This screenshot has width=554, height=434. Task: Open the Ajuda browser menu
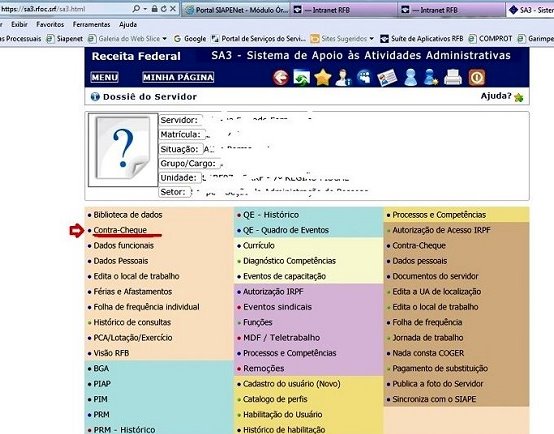128,24
